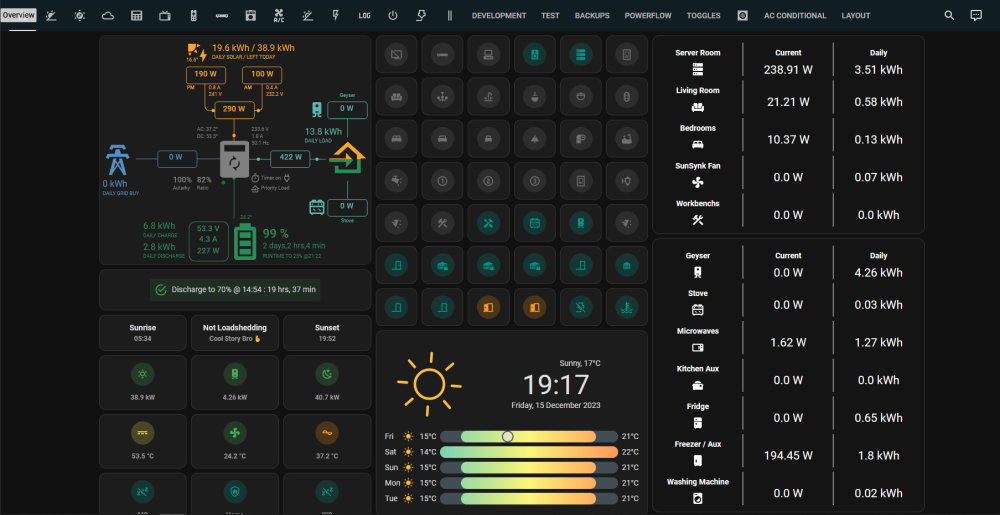
Task: Click the 19:17 clock display
Action: point(556,385)
